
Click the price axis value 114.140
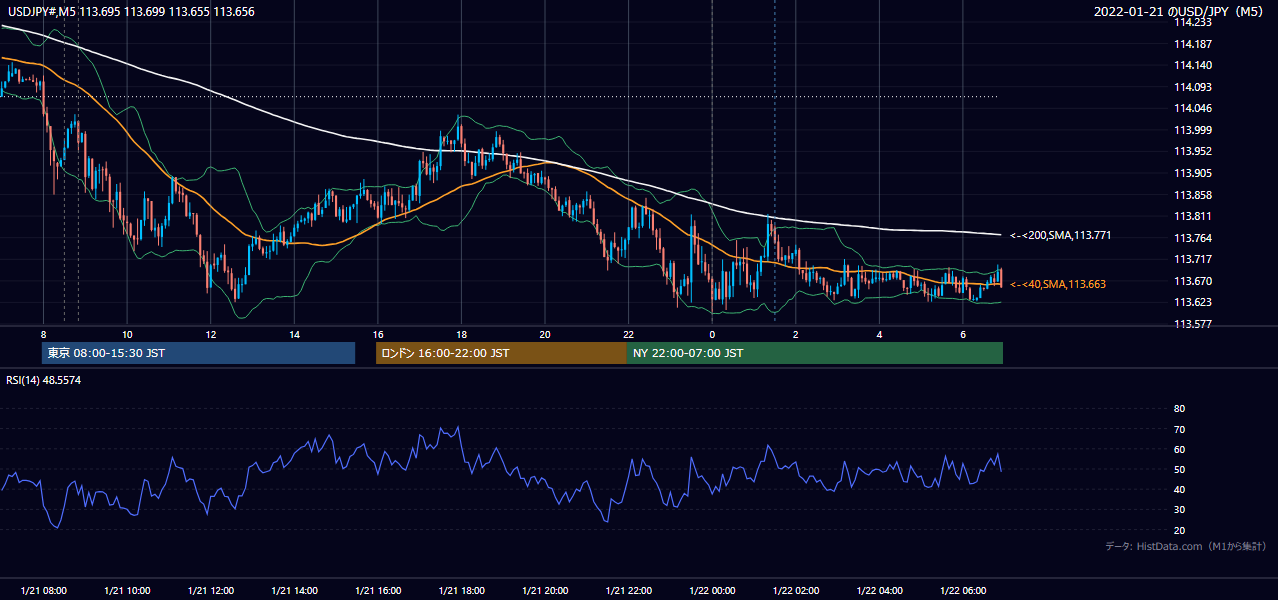click(1192, 65)
